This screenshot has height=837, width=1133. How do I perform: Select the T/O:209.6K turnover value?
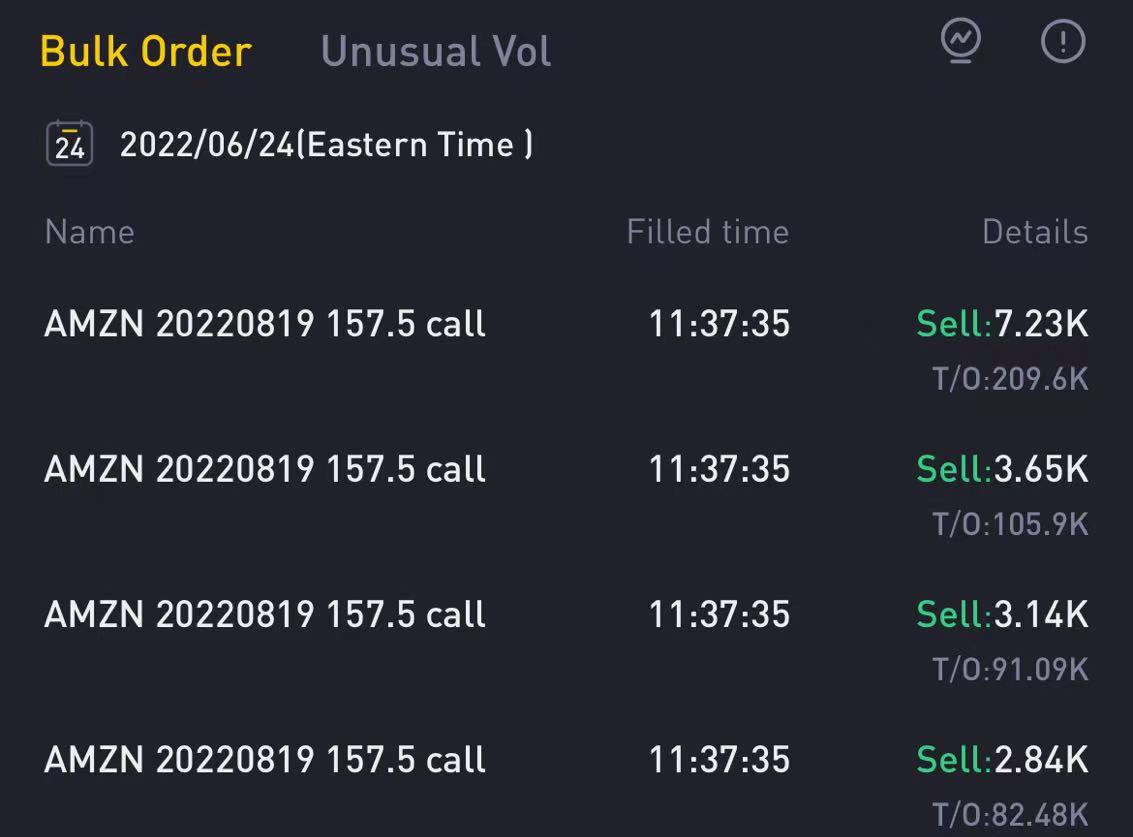click(1010, 379)
